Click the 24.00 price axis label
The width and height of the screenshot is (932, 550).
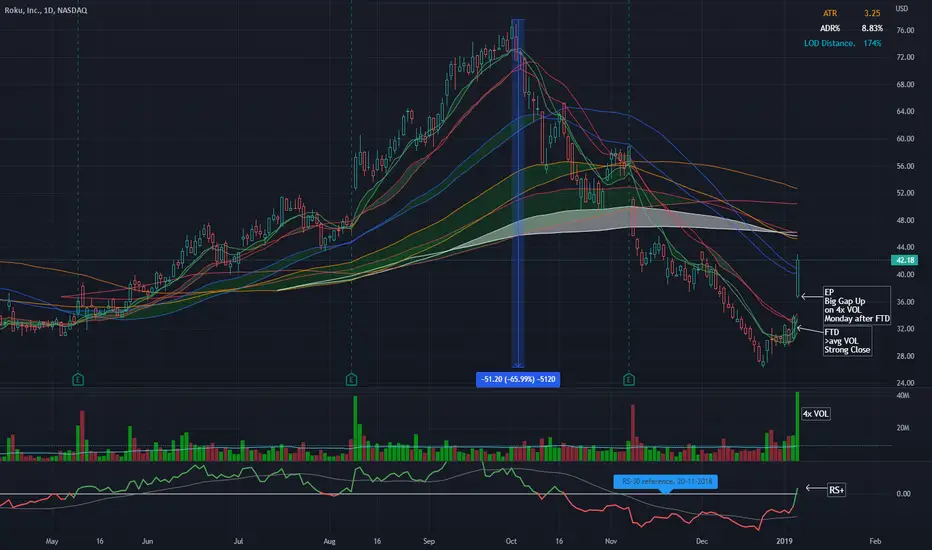(x=905, y=383)
